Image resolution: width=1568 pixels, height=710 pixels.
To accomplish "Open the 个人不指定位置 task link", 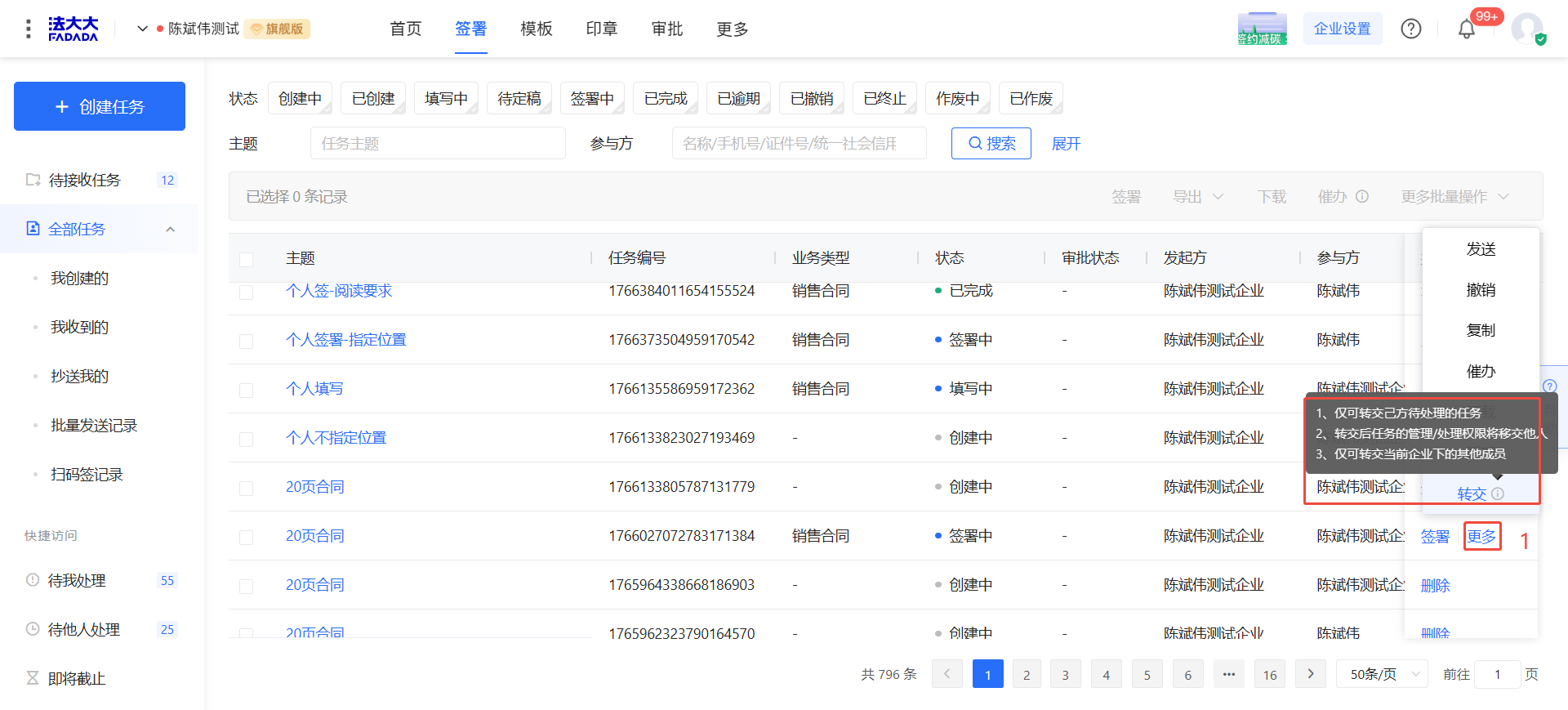I will click(x=336, y=438).
